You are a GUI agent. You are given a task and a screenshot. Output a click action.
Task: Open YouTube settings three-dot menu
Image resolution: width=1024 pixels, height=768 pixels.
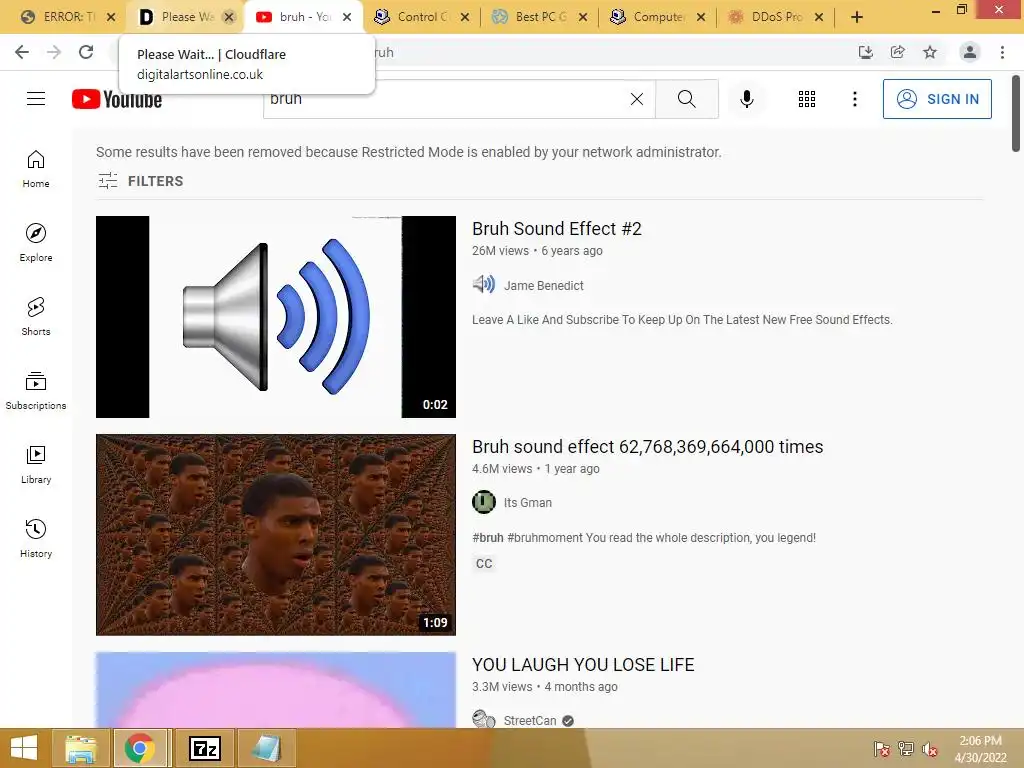point(854,99)
